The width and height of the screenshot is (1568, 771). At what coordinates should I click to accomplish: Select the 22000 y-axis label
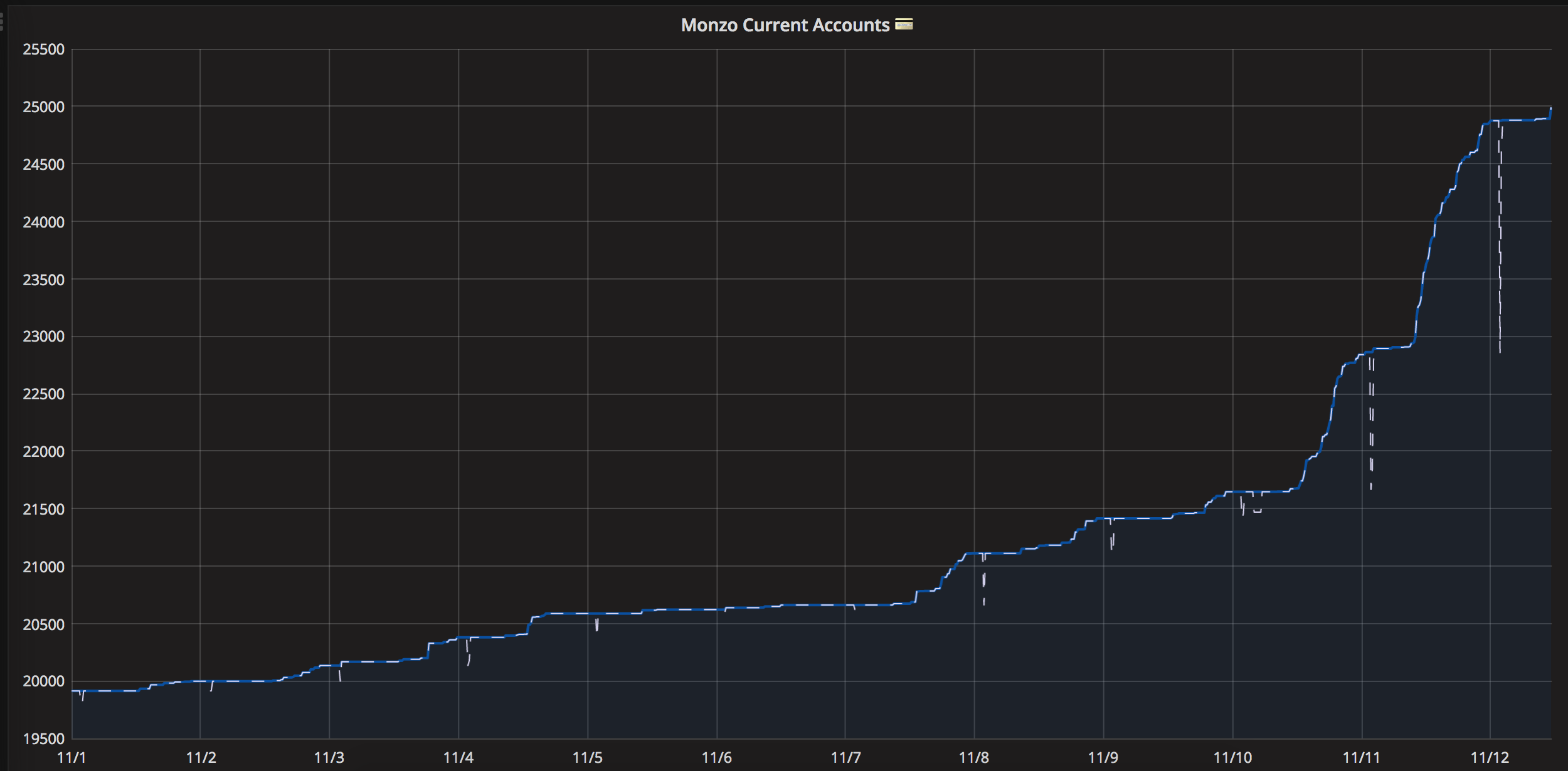pyautogui.click(x=44, y=452)
